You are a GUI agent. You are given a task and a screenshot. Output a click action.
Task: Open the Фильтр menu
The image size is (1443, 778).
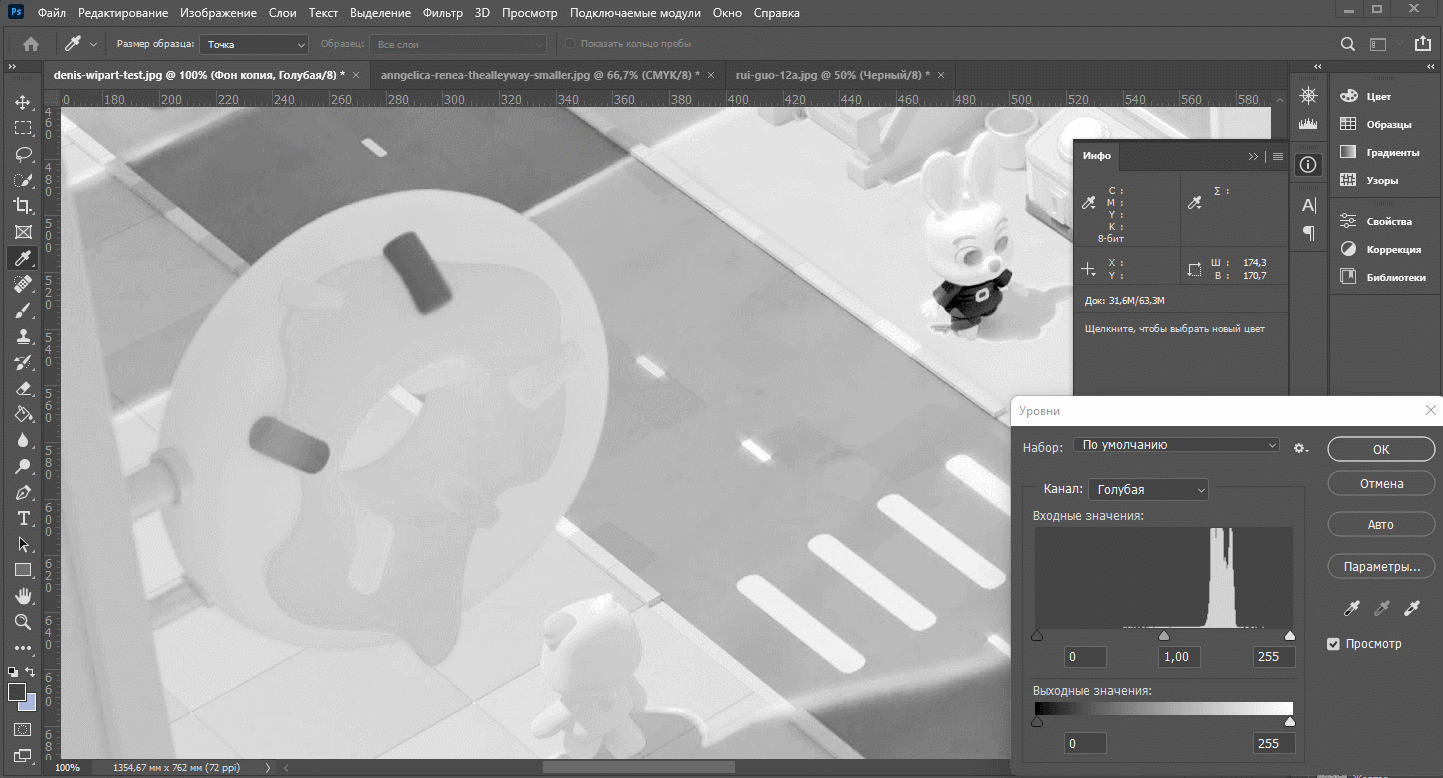pos(443,13)
